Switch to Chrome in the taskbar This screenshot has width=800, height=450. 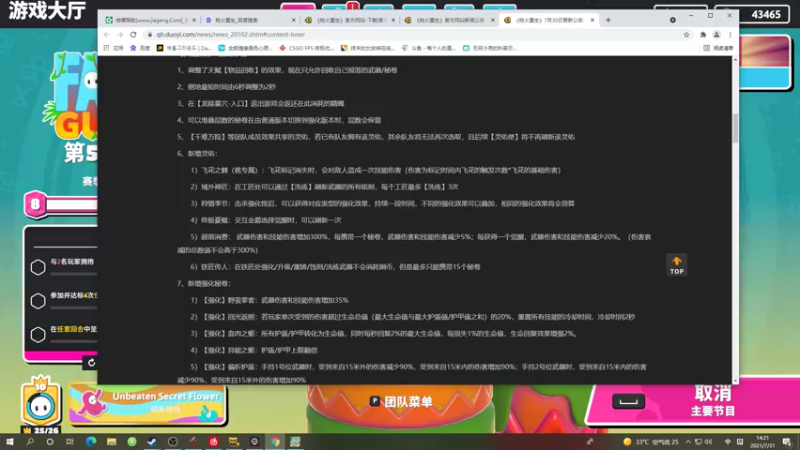(275, 441)
